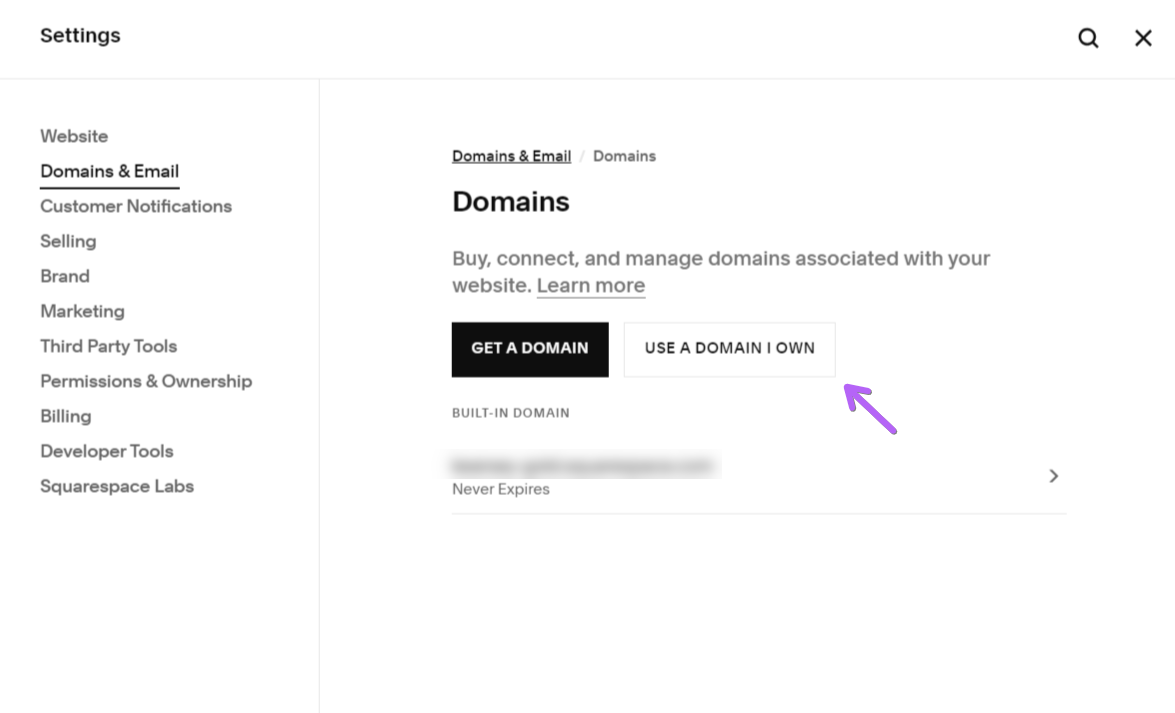This screenshot has width=1175, height=713.
Task: Select Developer Tools in the sidebar
Action: pos(106,451)
